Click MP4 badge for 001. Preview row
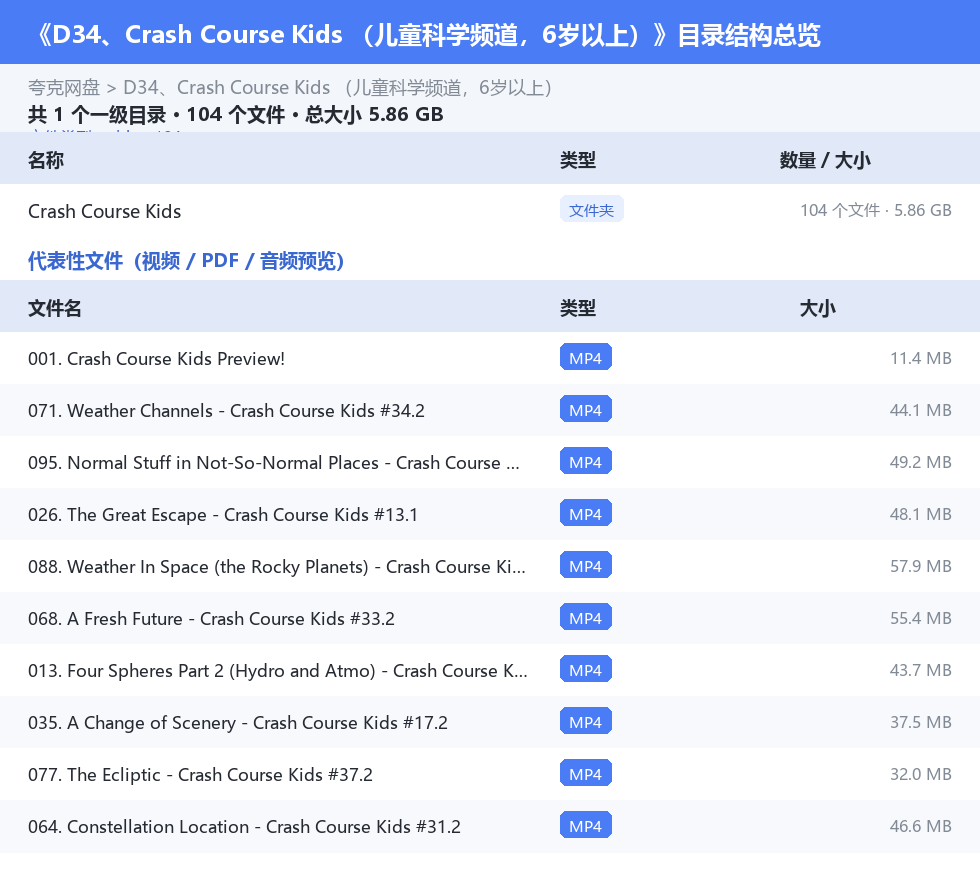The image size is (980, 884). coord(586,358)
